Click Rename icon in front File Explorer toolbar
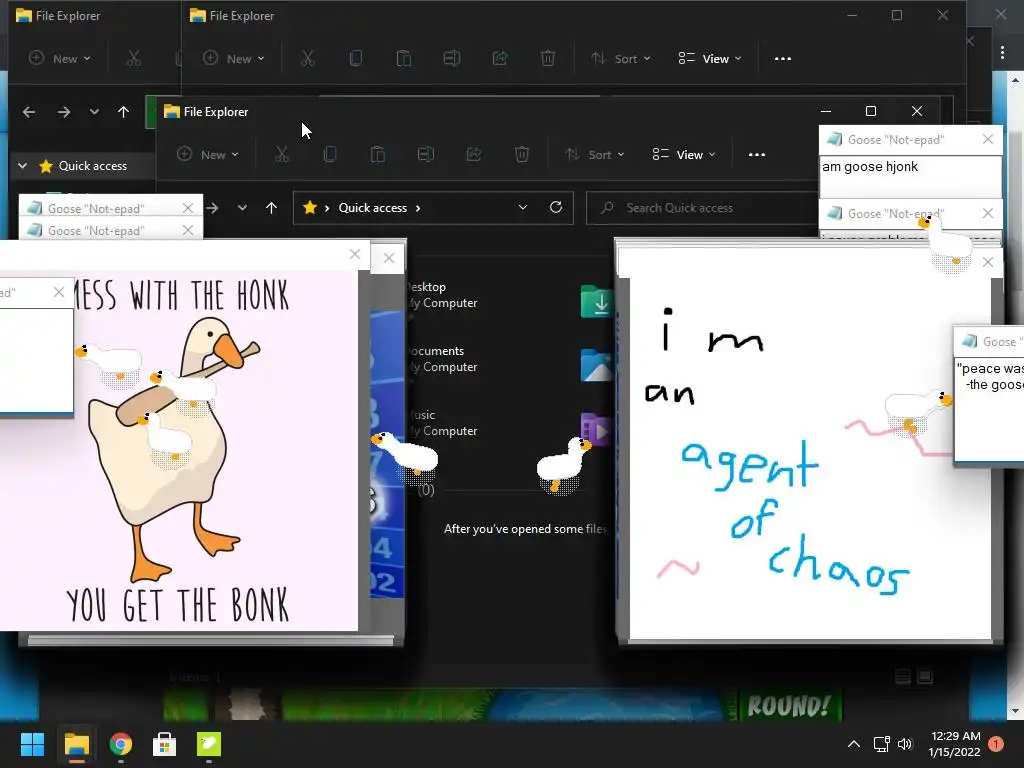 [426, 155]
